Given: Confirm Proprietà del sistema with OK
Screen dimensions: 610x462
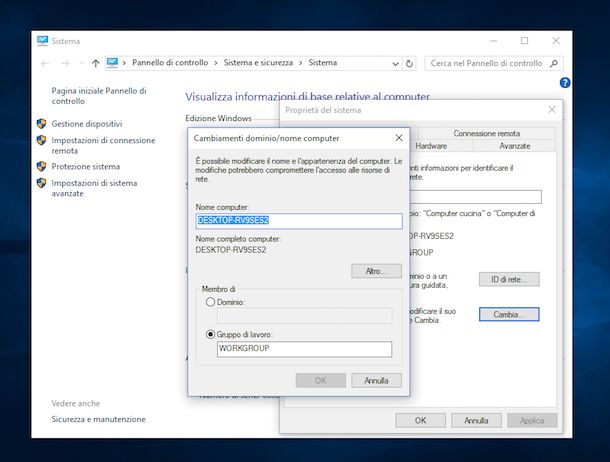Looking at the screenshot, I should pos(421,420).
